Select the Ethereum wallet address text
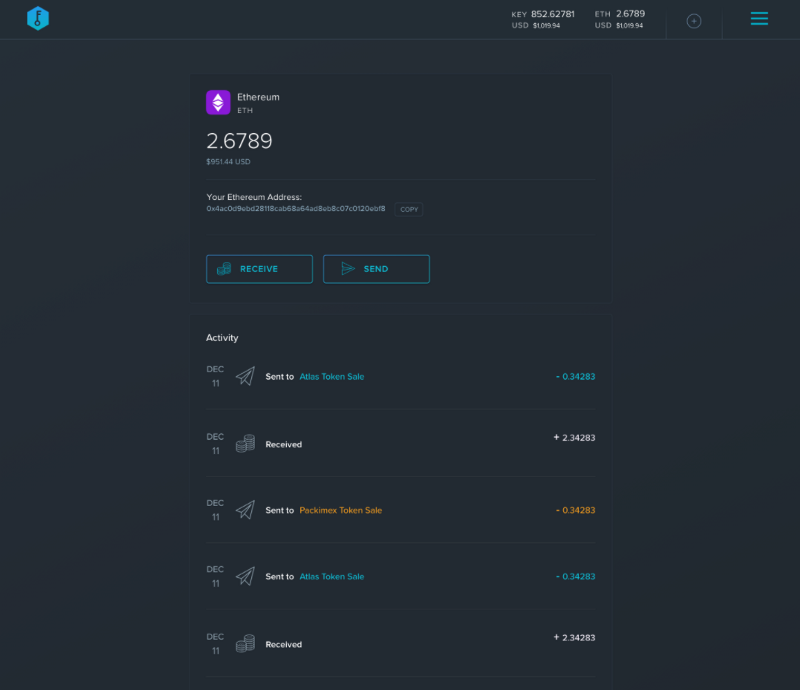The width and height of the screenshot is (800, 690). pyautogui.click(x=295, y=208)
